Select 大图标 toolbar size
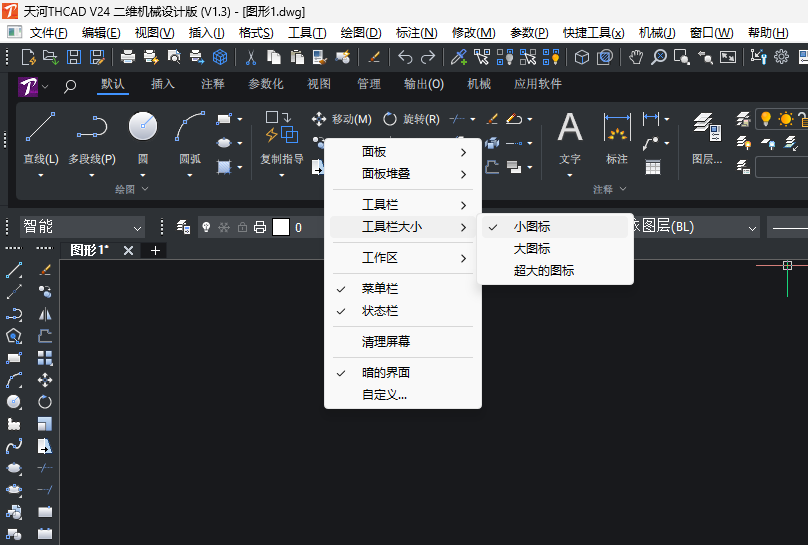 coord(532,249)
